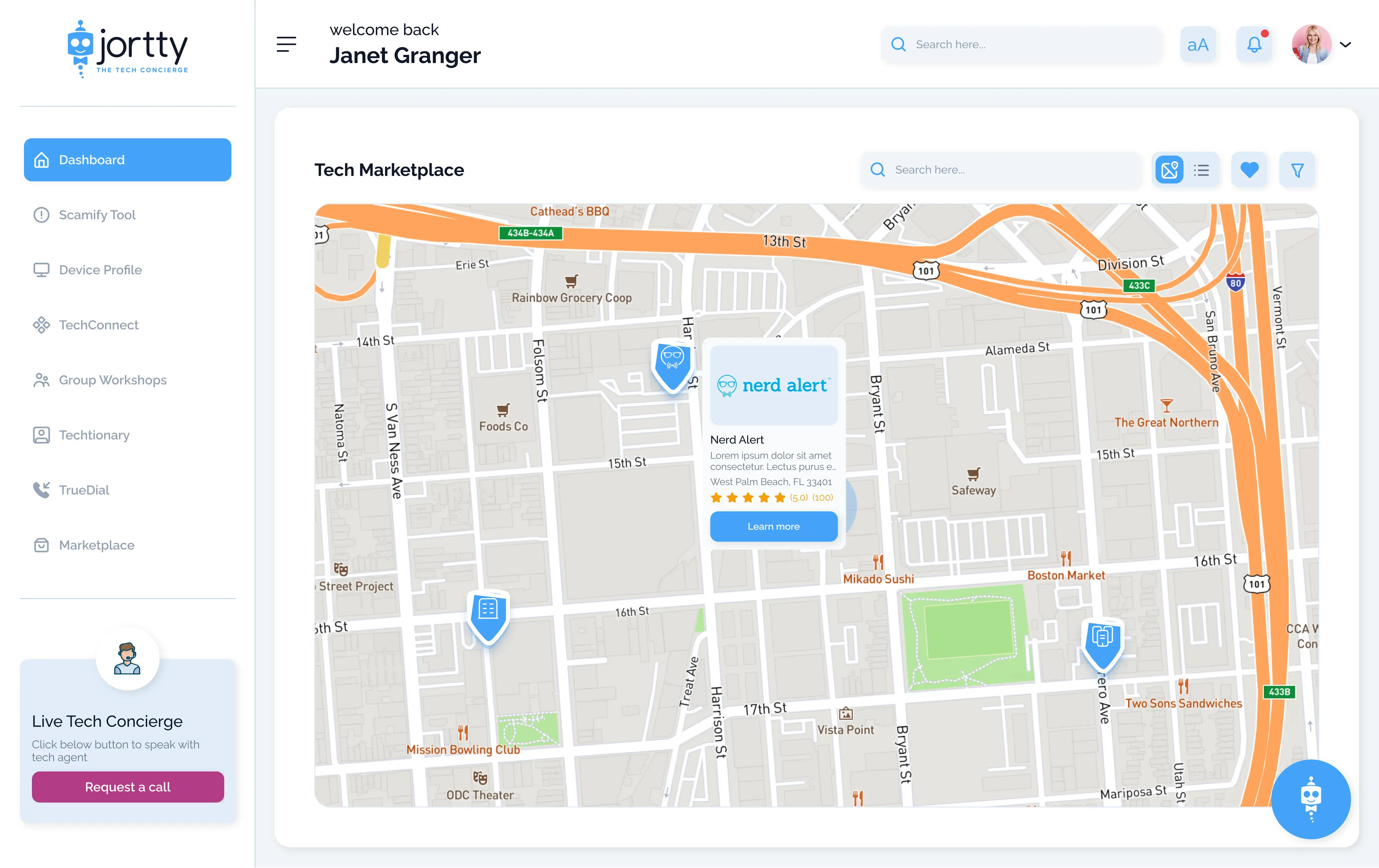Switch to list view toggle
Image resolution: width=1379 pixels, height=868 pixels.
tap(1202, 170)
